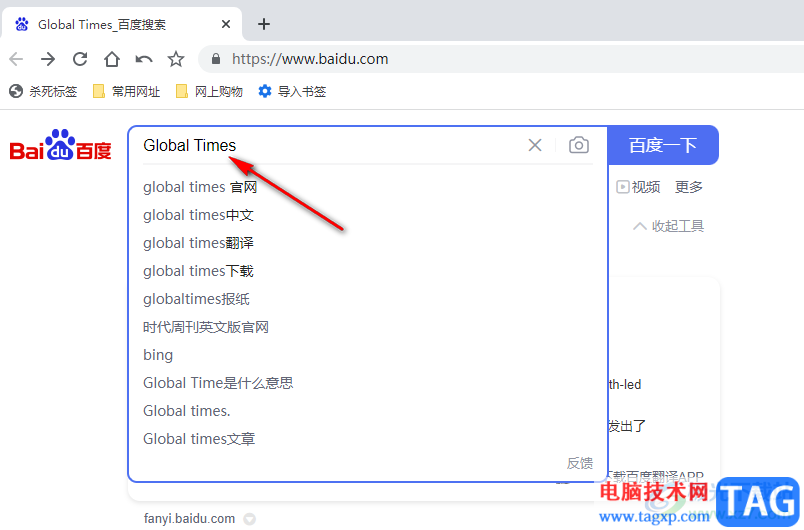Reload the Baidu page
The width and height of the screenshot is (804, 530).
[x=80, y=59]
